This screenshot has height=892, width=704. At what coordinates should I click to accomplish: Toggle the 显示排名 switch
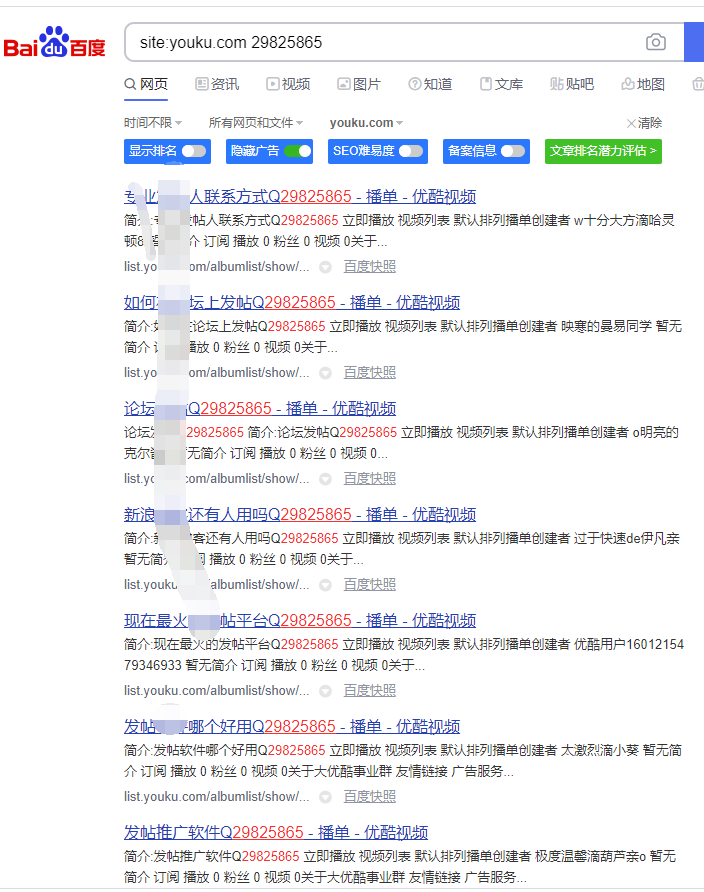coord(194,151)
